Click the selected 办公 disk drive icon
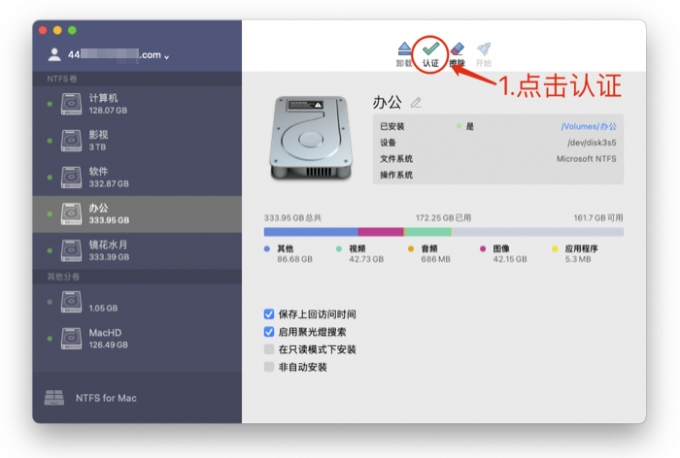This screenshot has width=680, height=458. click(x=71, y=214)
